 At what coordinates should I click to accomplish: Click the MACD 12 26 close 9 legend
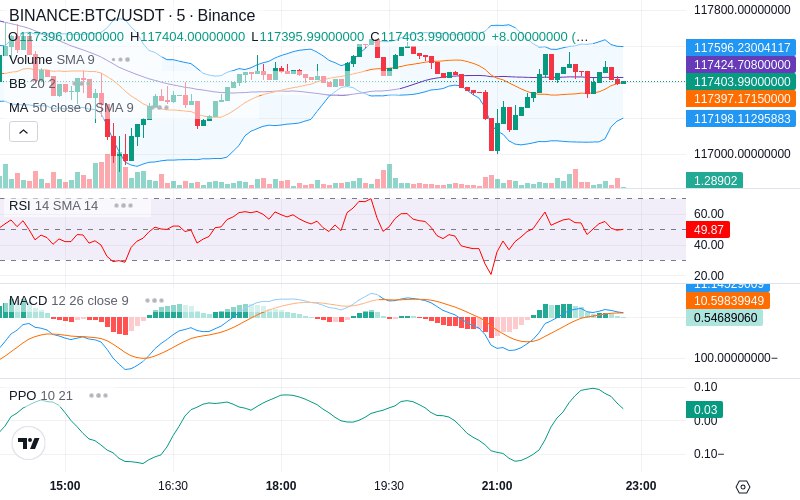(69, 301)
